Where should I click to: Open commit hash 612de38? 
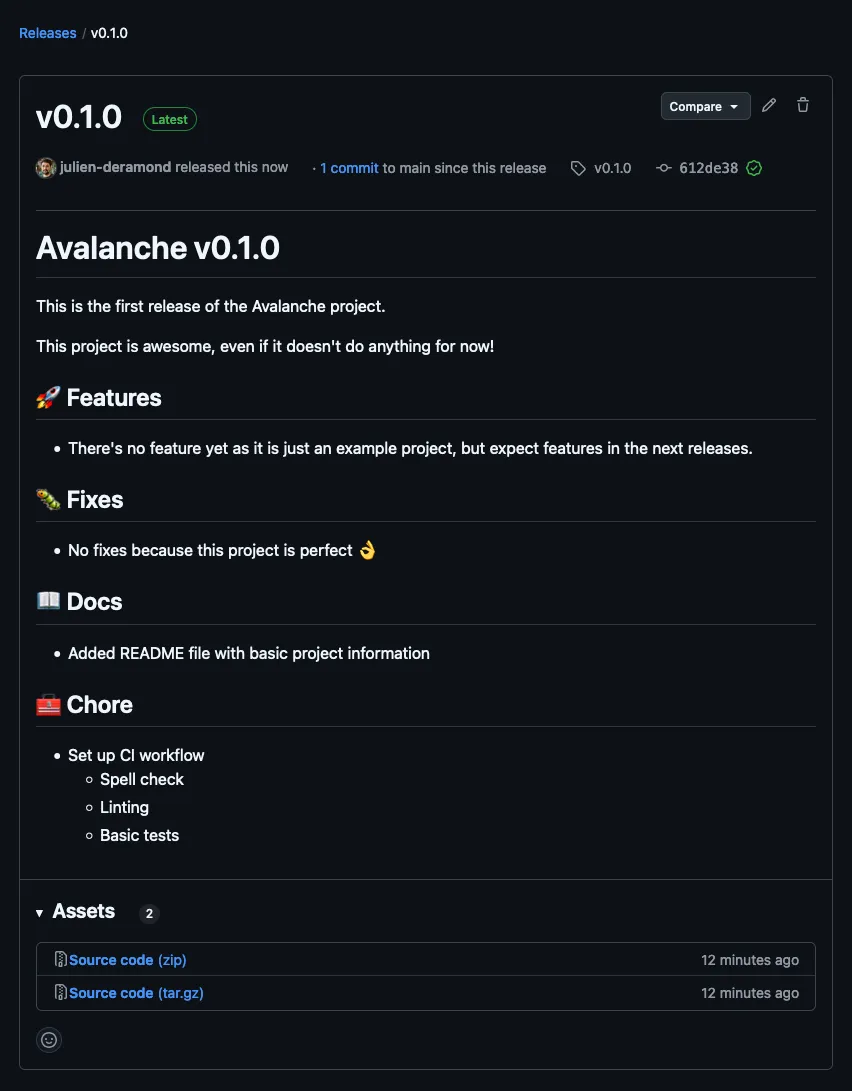[x=708, y=168]
